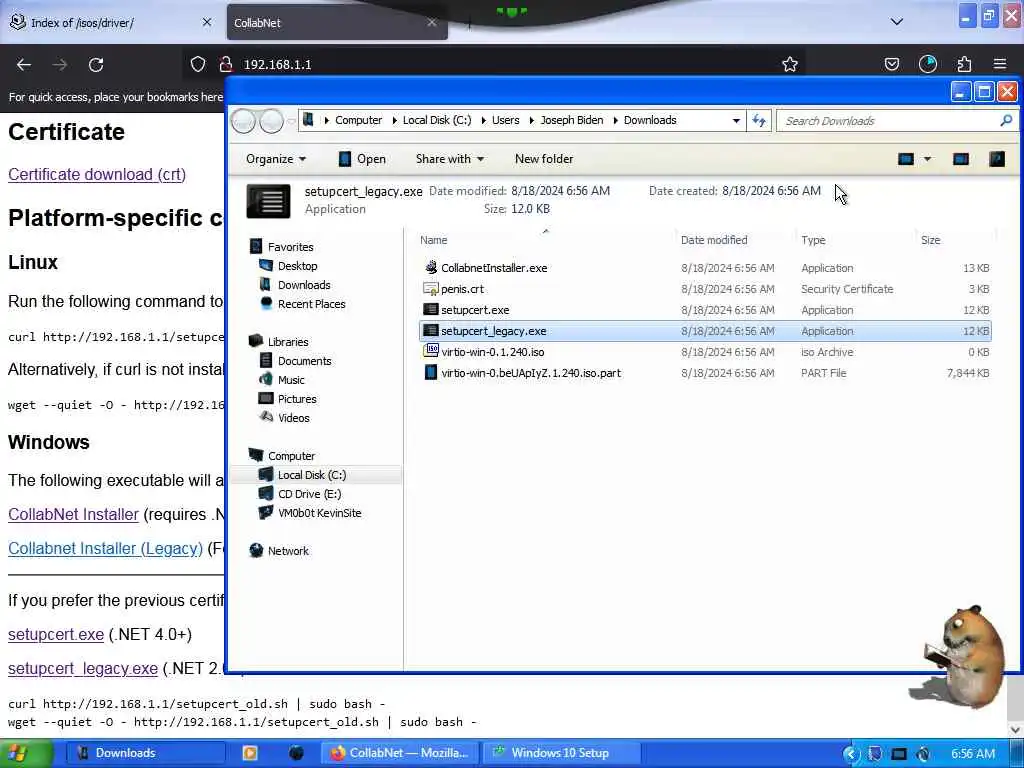Switch to the 'Index of /isos/driver/' tab
The width and height of the screenshot is (1024, 768).
click(111, 22)
